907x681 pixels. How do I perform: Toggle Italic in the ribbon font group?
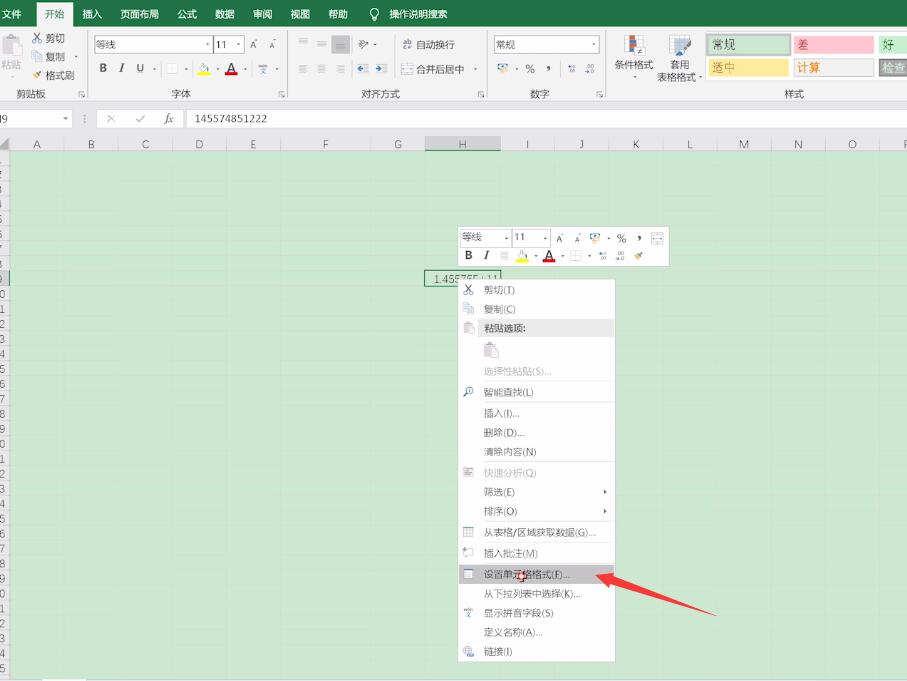pyautogui.click(x=121, y=68)
